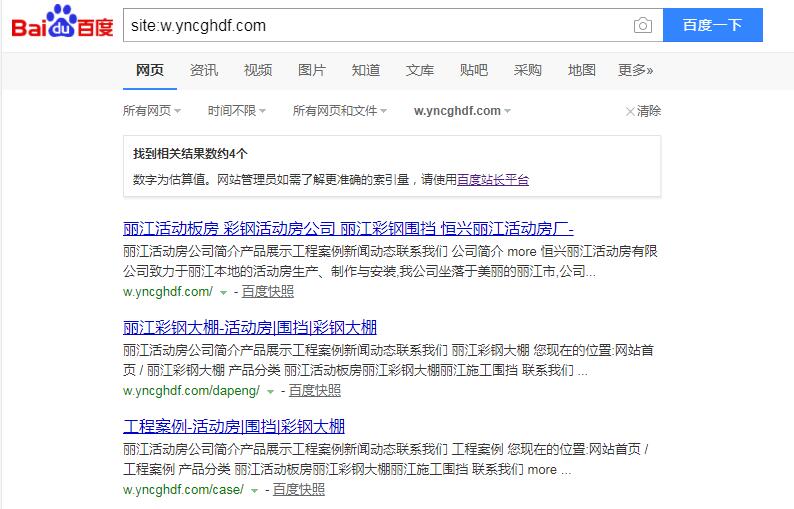This screenshot has height=509, width=794.
Task: Open 百度快照 for the case result
Action: tap(299, 489)
